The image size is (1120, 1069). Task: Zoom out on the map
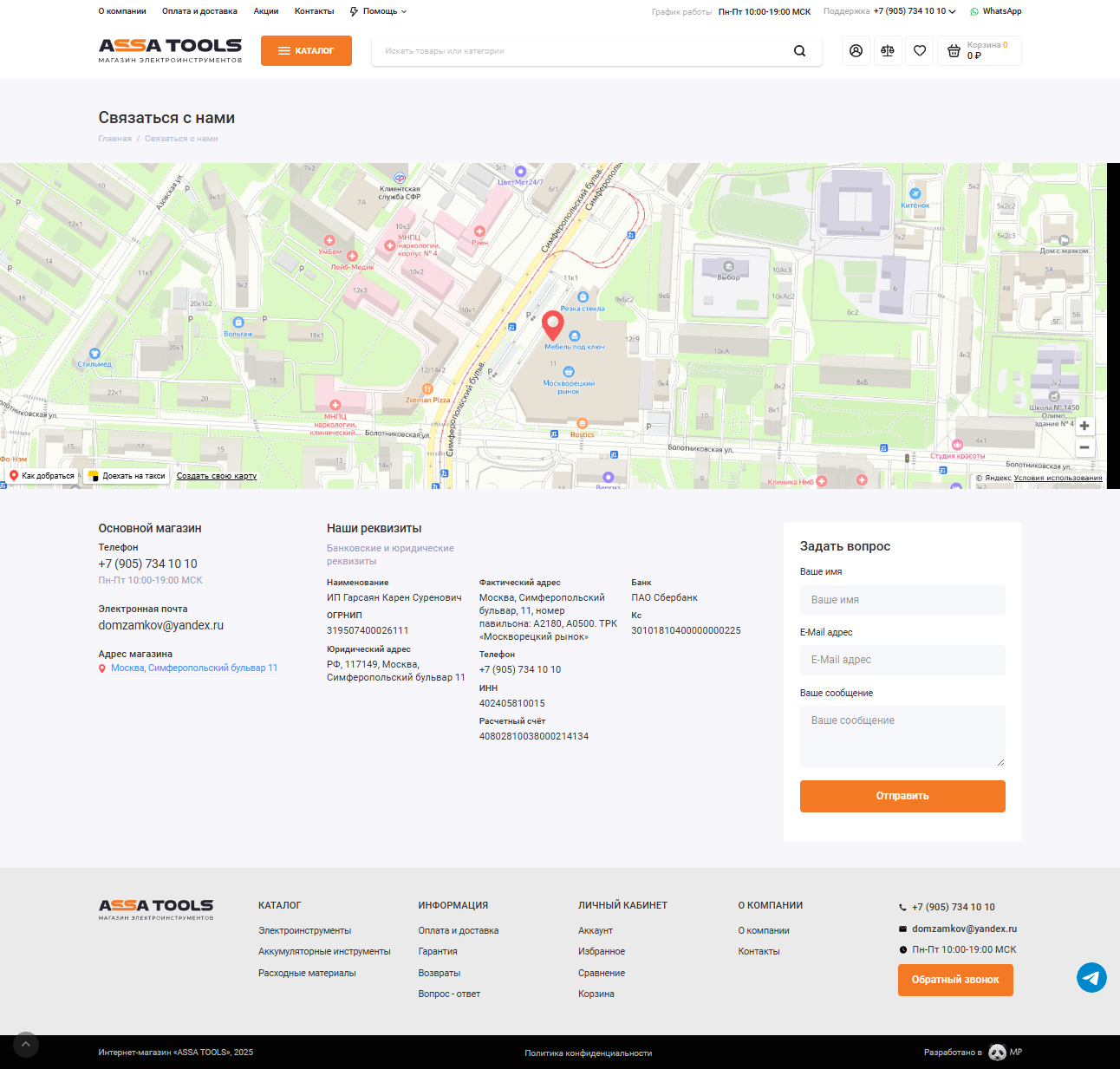tap(1084, 447)
